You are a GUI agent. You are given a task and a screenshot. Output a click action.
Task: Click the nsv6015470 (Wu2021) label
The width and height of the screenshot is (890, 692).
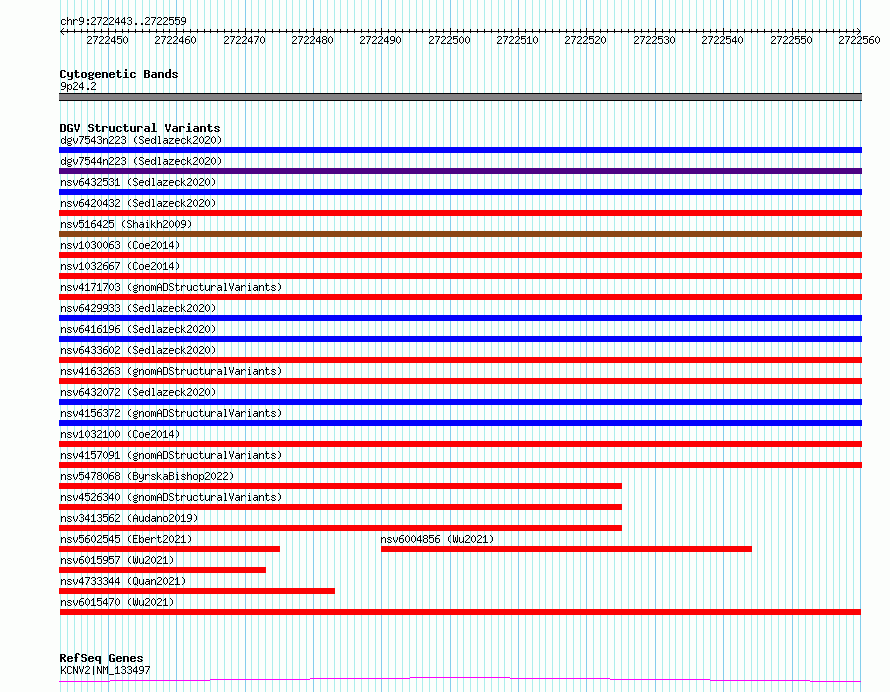pyautogui.click(x=117, y=602)
